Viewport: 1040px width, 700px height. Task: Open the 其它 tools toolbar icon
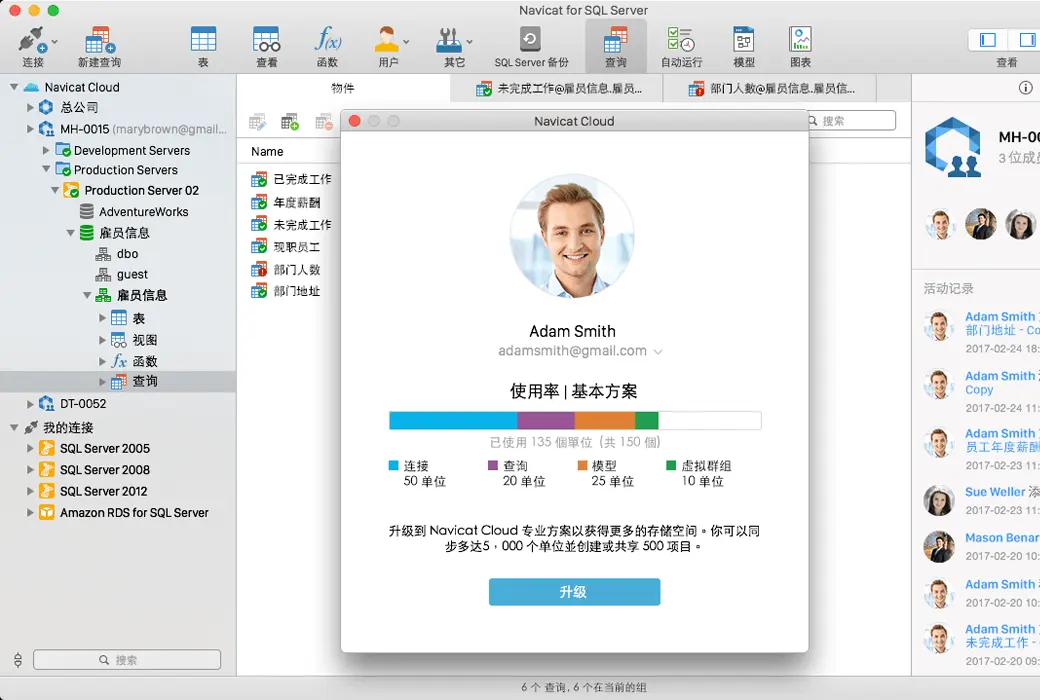pyautogui.click(x=449, y=40)
